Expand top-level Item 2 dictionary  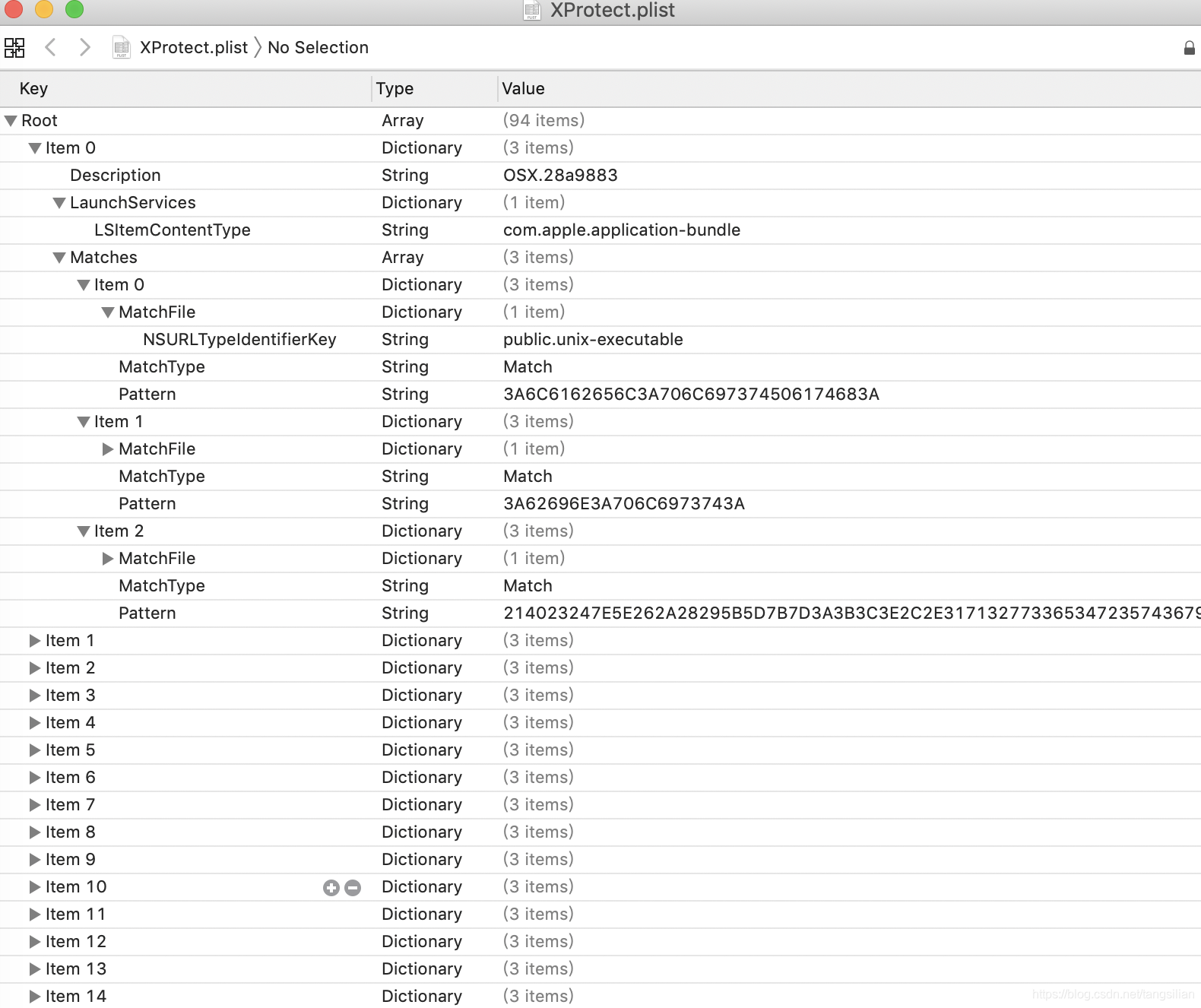pos(35,668)
